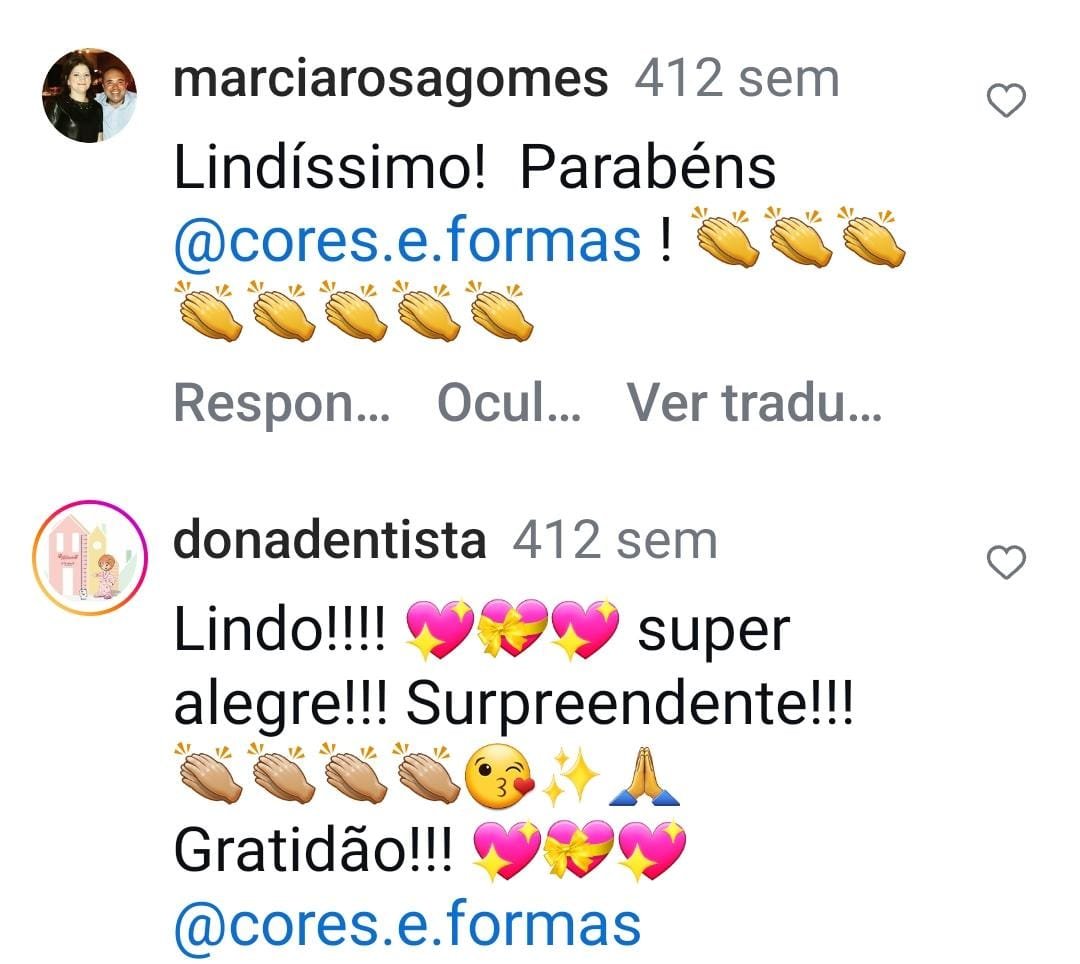Select the Lindíssimo! Parabéns comment text
The width and height of the screenshot is (1080, 964).
point(475,168)
